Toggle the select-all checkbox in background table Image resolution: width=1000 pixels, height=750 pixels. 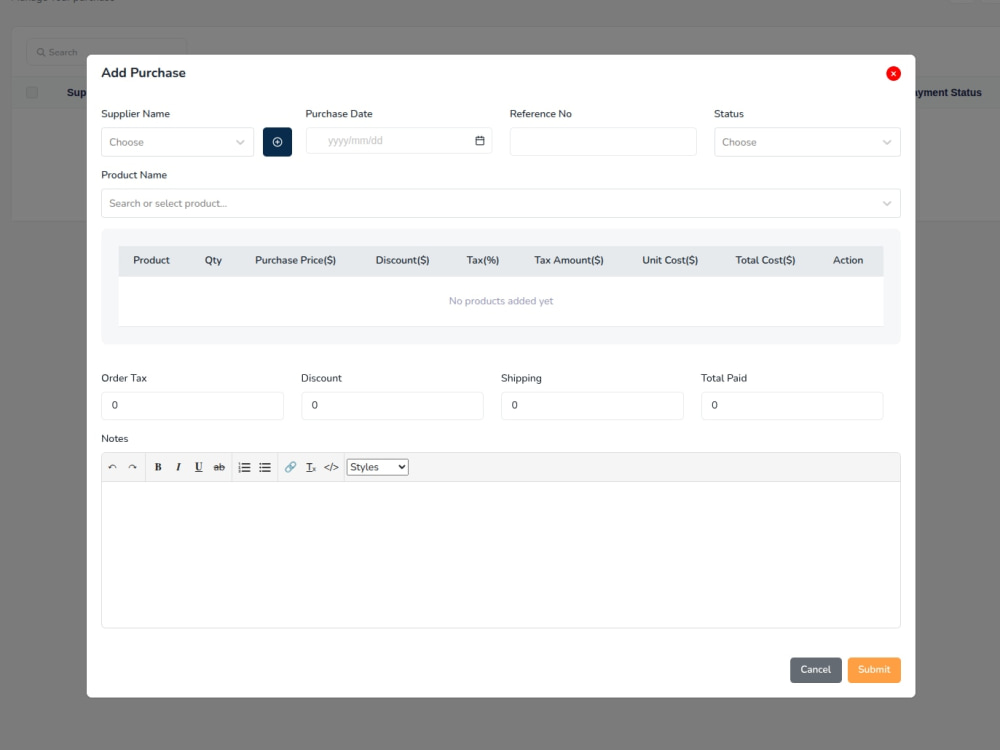coord(32,92)
